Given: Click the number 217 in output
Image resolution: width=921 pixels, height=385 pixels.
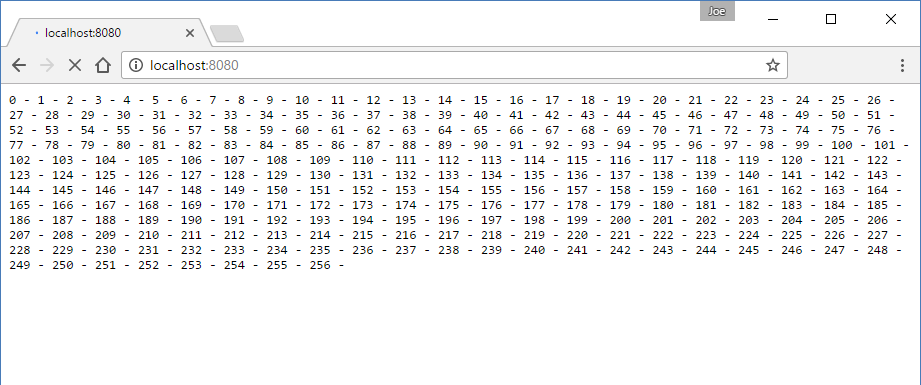Looking at the screenshot, I should point(449,235).
